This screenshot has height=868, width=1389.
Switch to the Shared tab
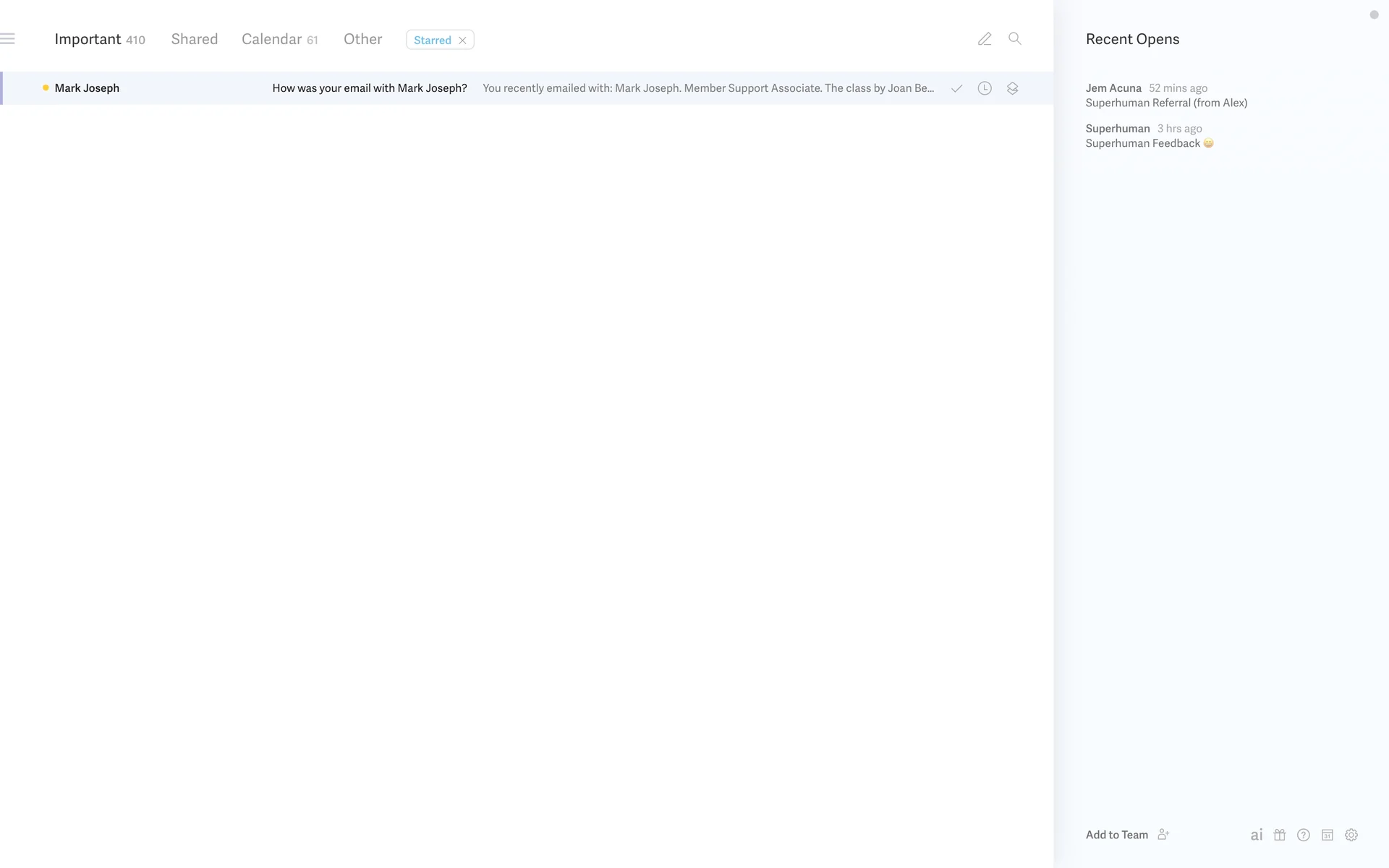click(195, 39)
